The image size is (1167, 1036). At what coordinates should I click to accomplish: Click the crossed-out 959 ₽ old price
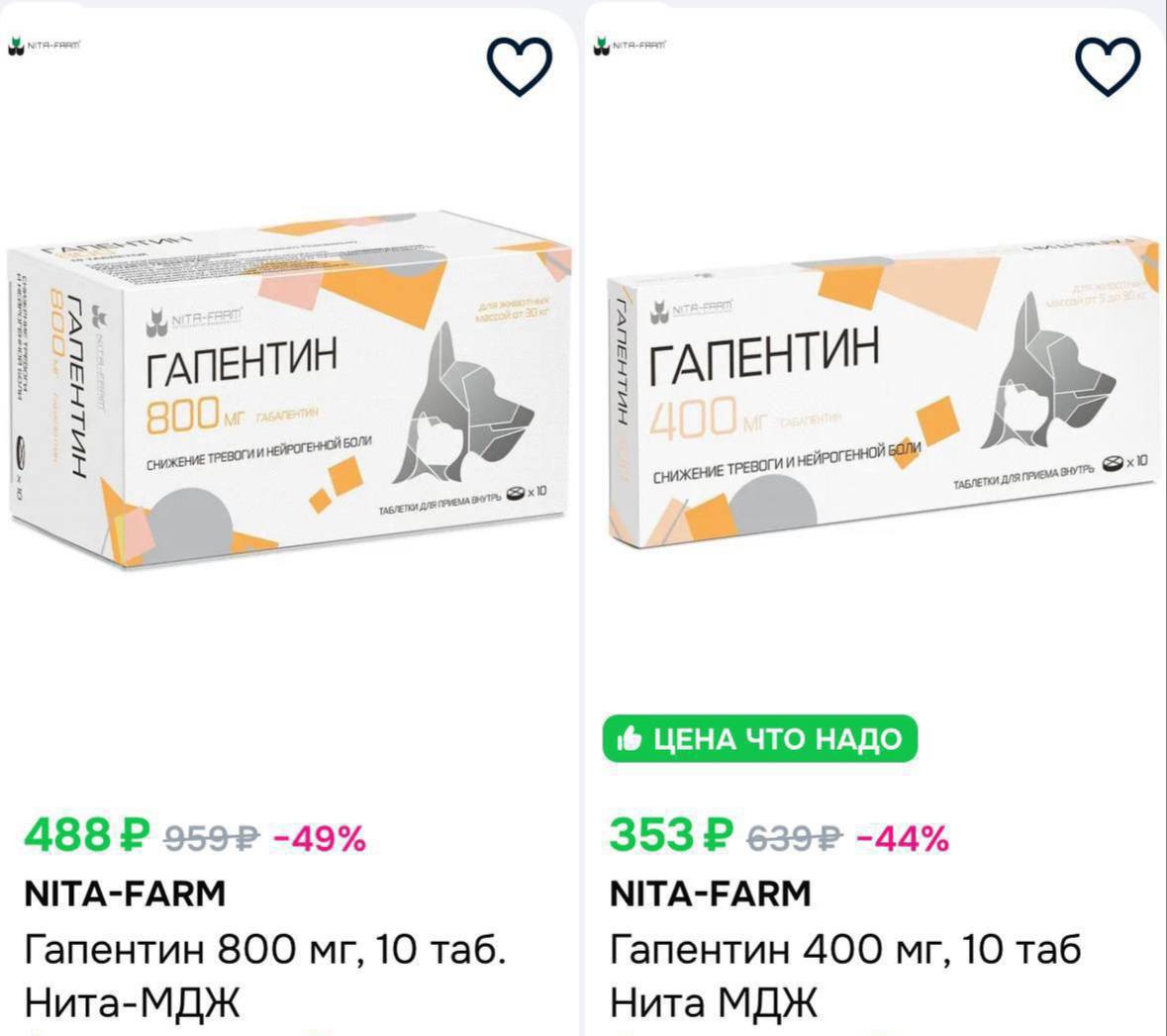(212, 839)
